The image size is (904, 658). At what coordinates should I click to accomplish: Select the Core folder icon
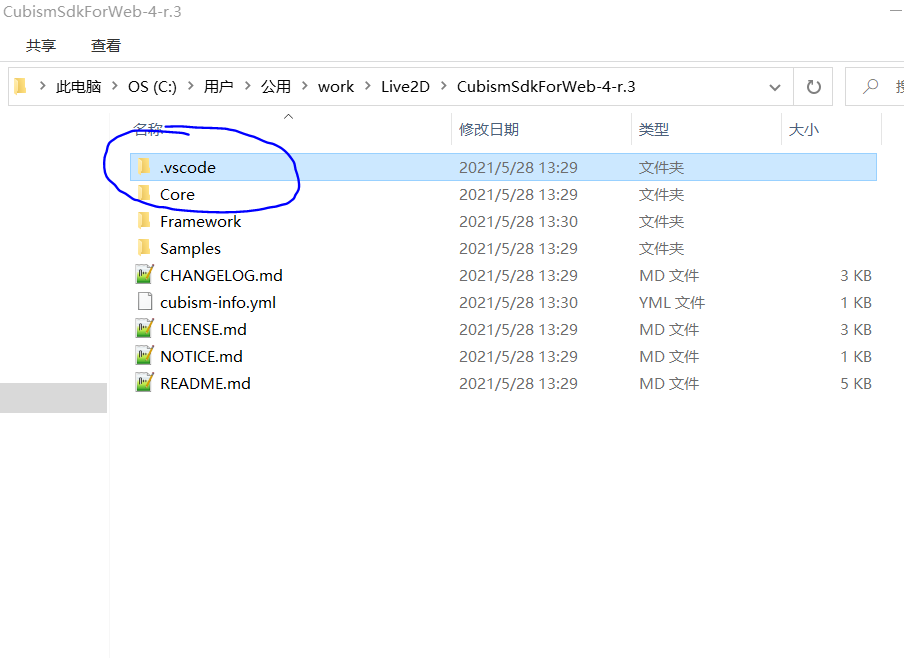[144, 194]
